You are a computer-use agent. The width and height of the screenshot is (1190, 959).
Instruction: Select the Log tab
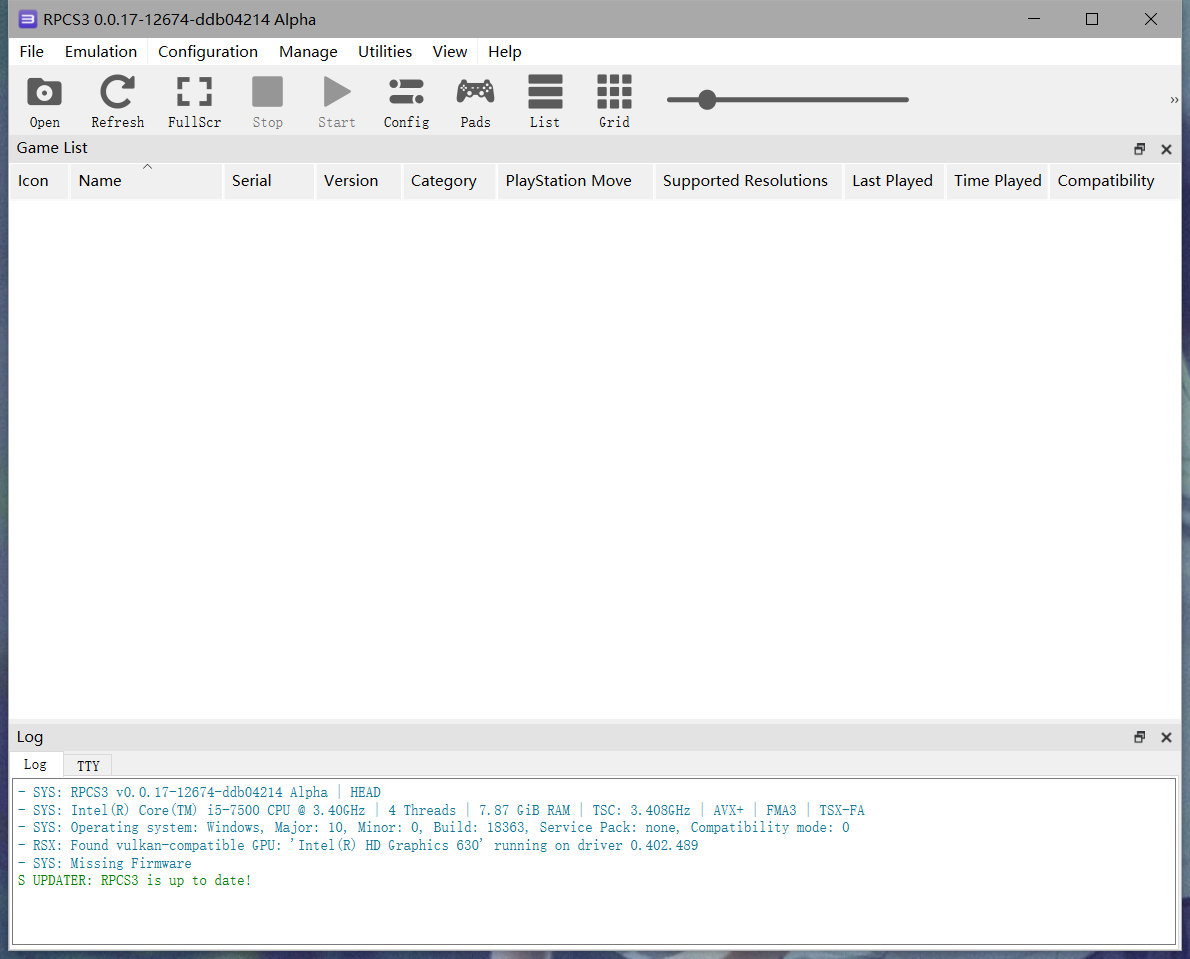[36, 764]
